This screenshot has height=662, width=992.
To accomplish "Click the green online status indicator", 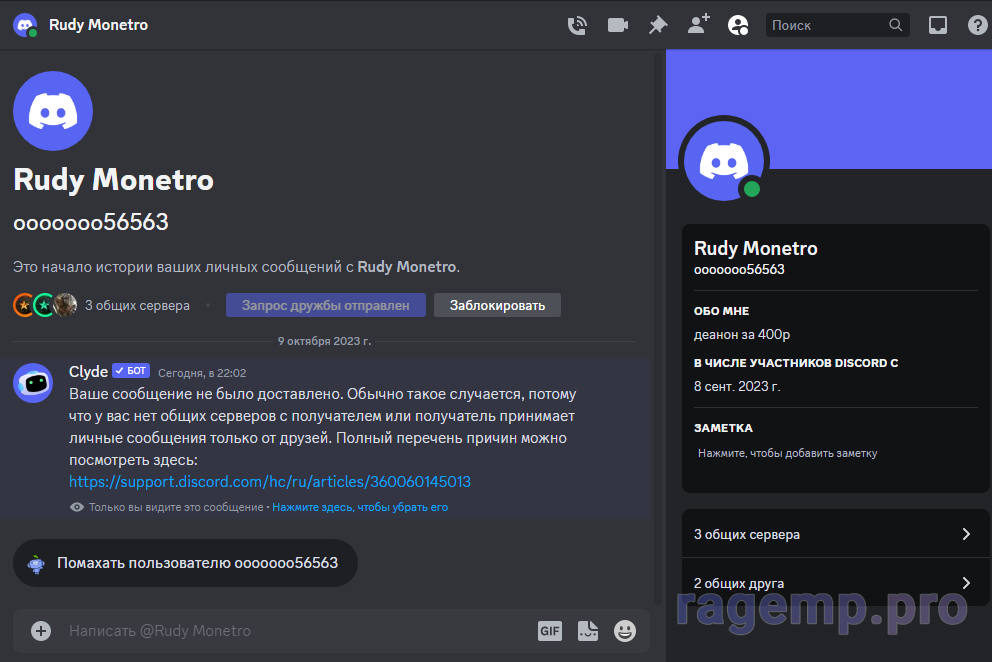I will 752,189.
